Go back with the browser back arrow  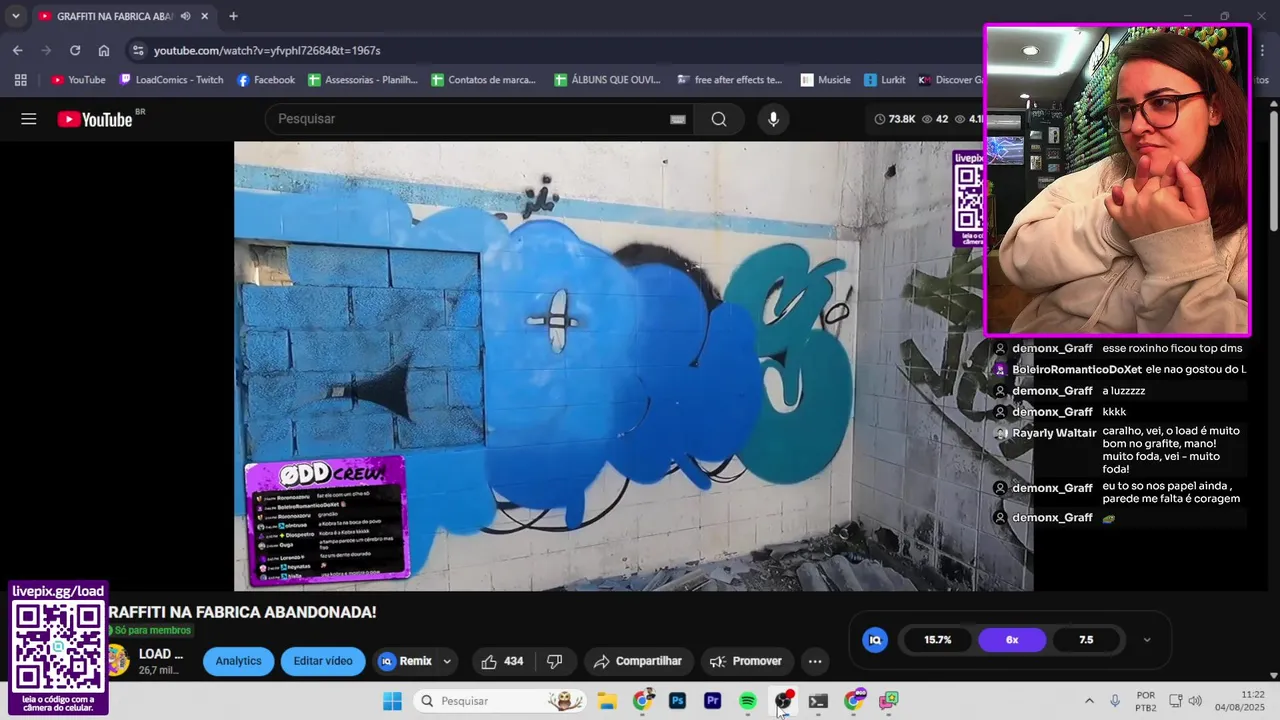pos(17,50)
